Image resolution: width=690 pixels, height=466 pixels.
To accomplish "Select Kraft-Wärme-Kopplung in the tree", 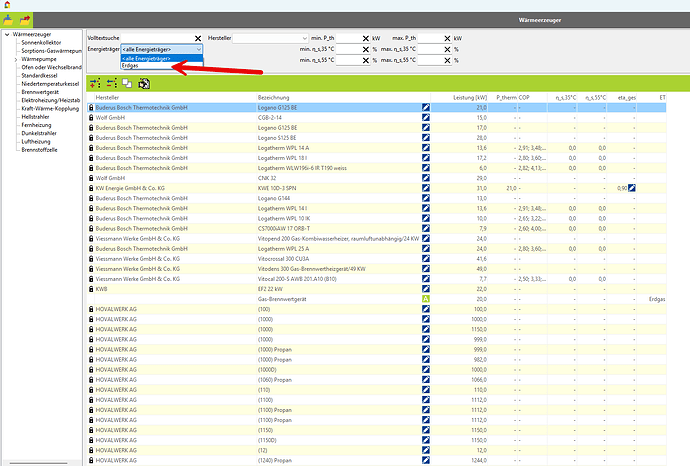I will (50, 108).
